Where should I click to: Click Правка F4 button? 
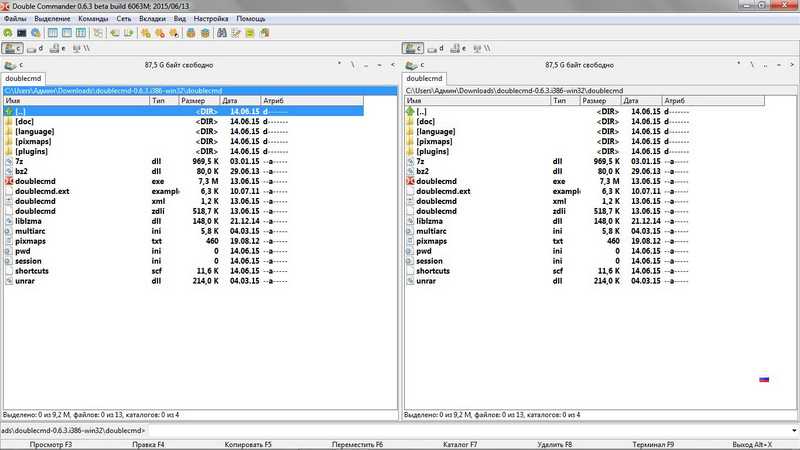148,445
